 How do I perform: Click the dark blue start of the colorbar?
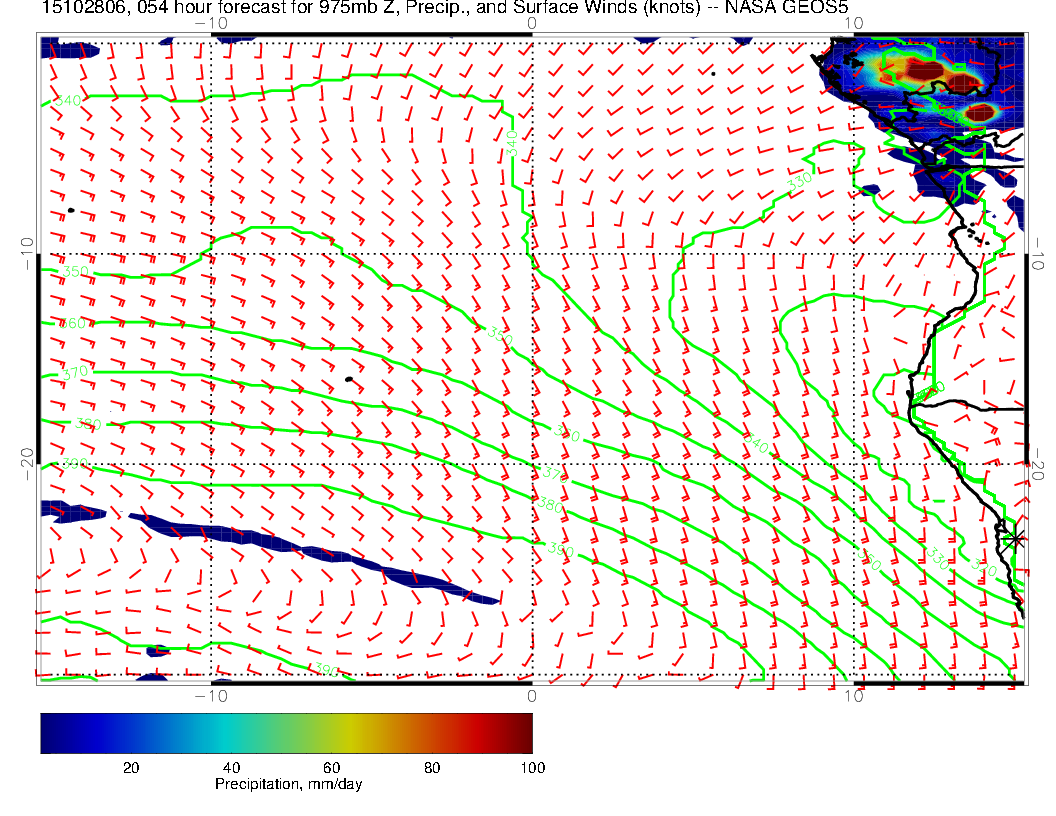52,733
